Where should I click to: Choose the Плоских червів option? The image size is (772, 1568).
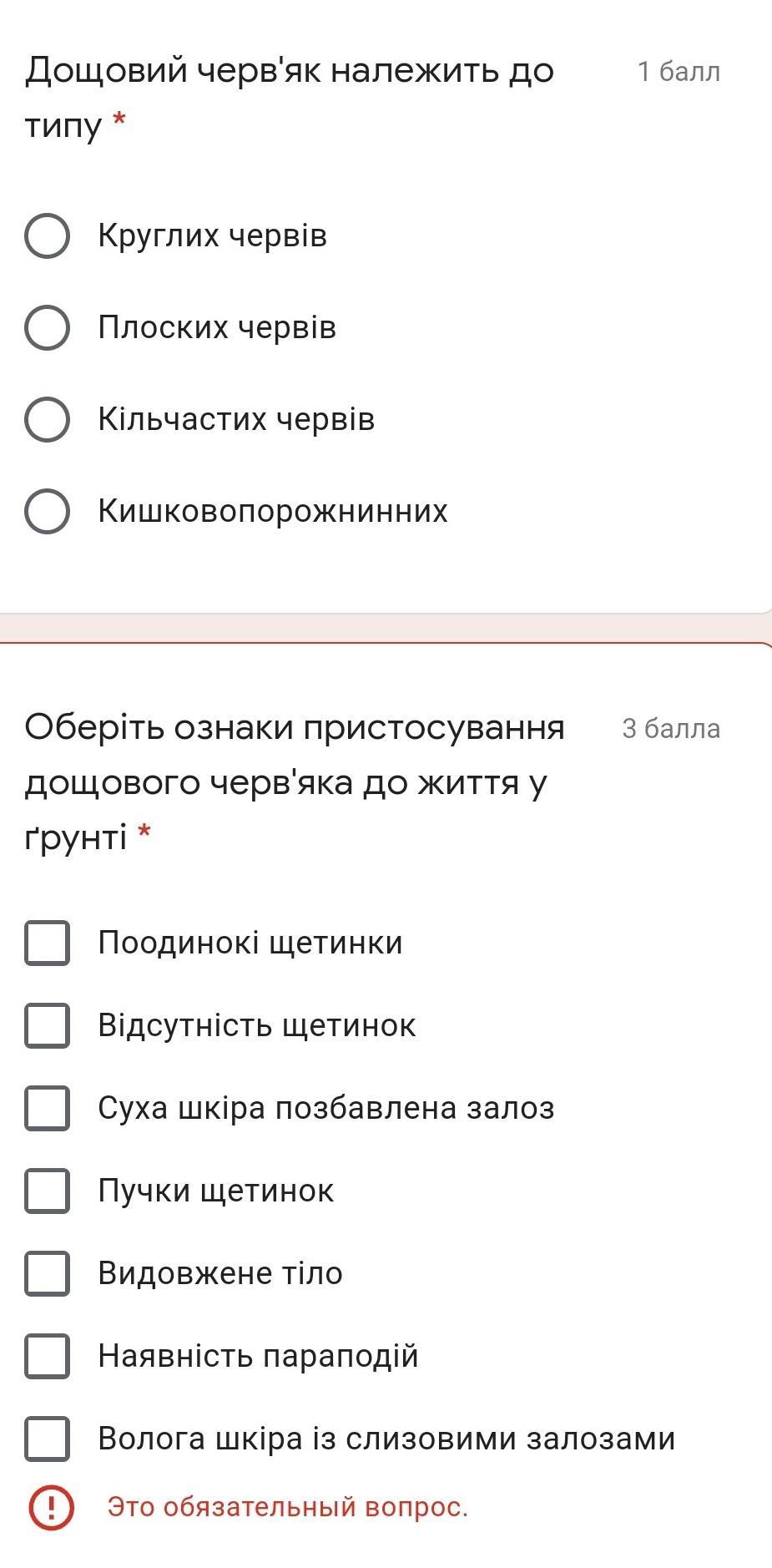tap(47, 327)
